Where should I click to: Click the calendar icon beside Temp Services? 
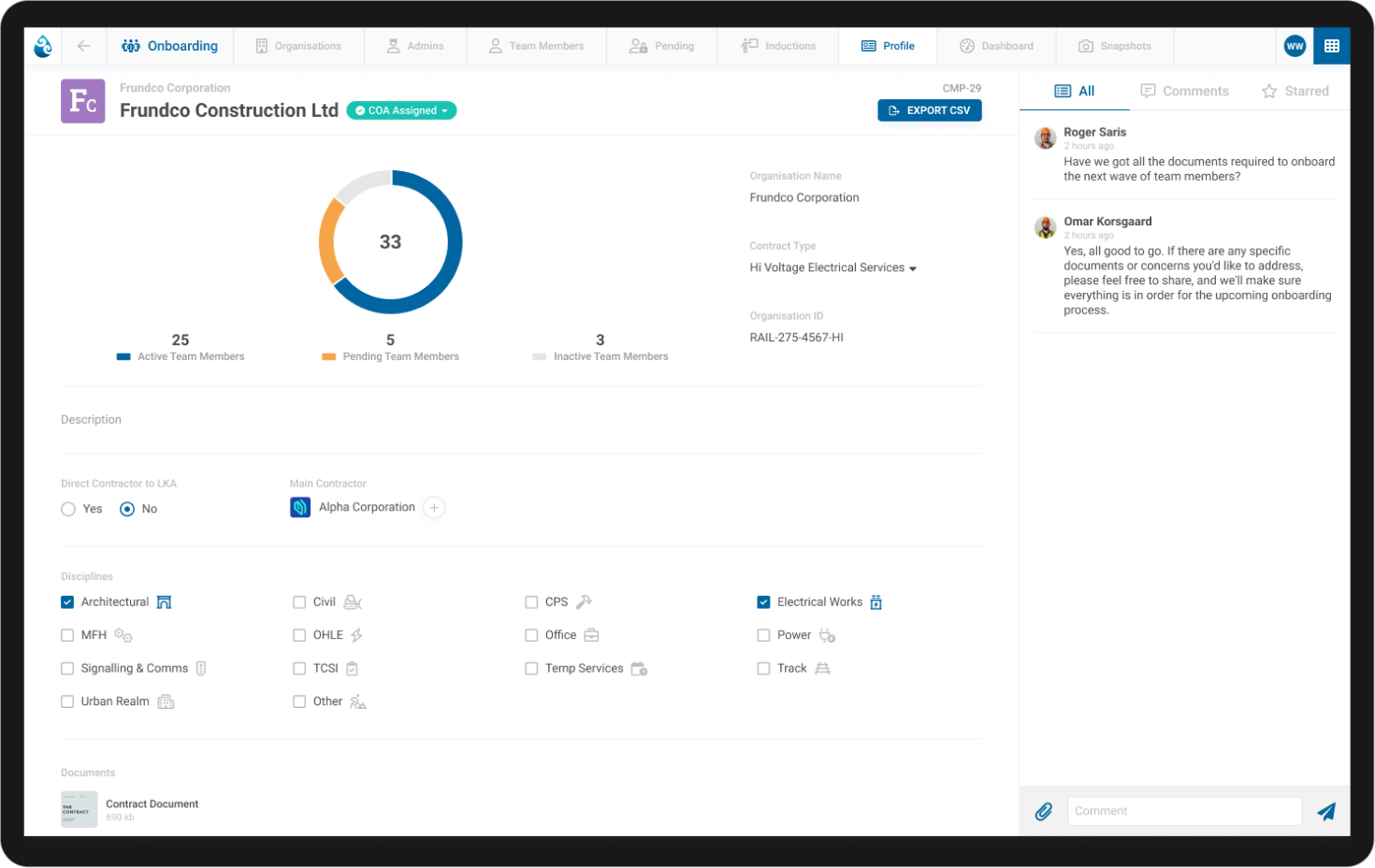(639, 668)
